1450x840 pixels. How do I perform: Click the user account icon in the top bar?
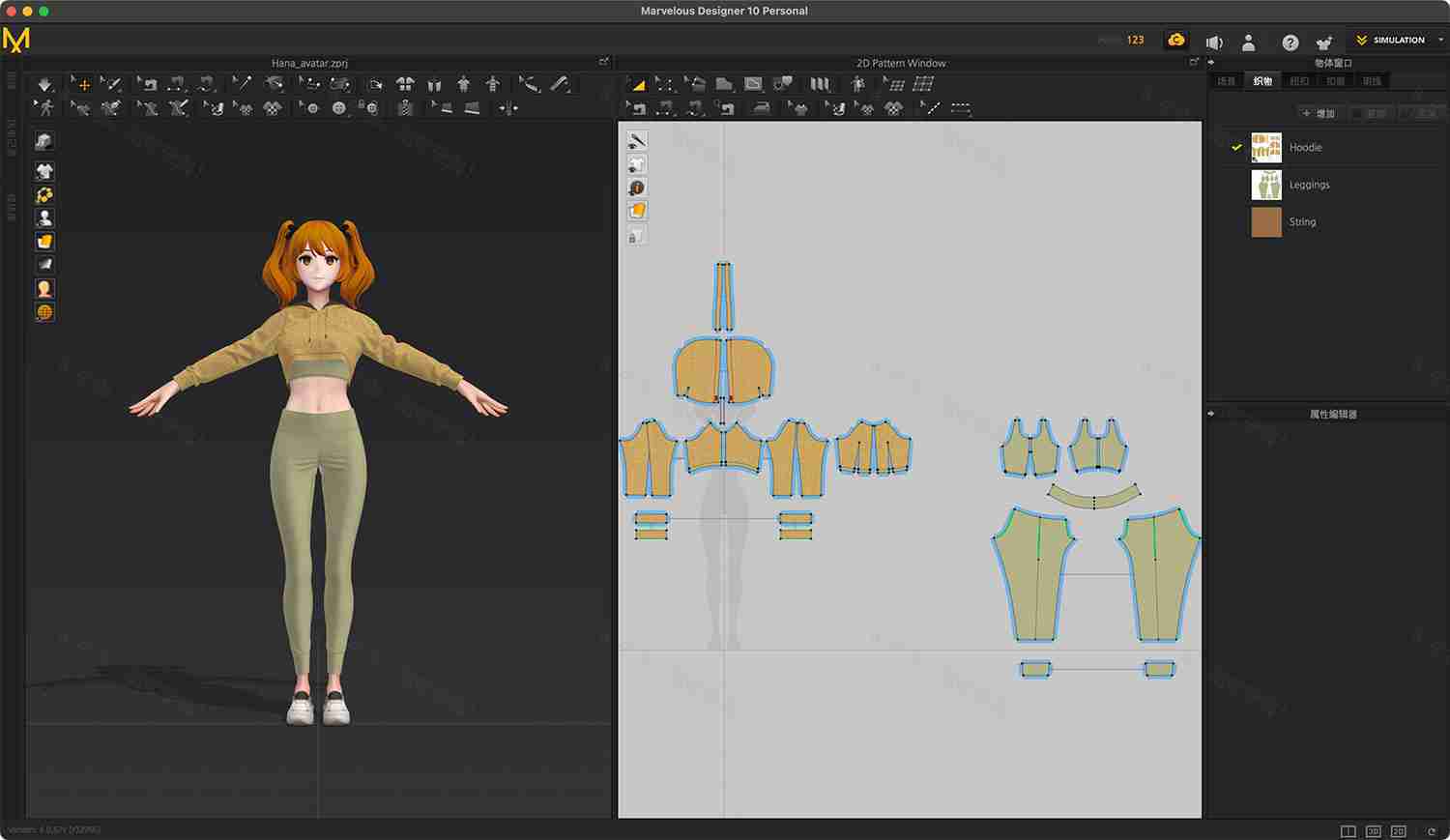pyautogui.click(x=1249, y=43)
